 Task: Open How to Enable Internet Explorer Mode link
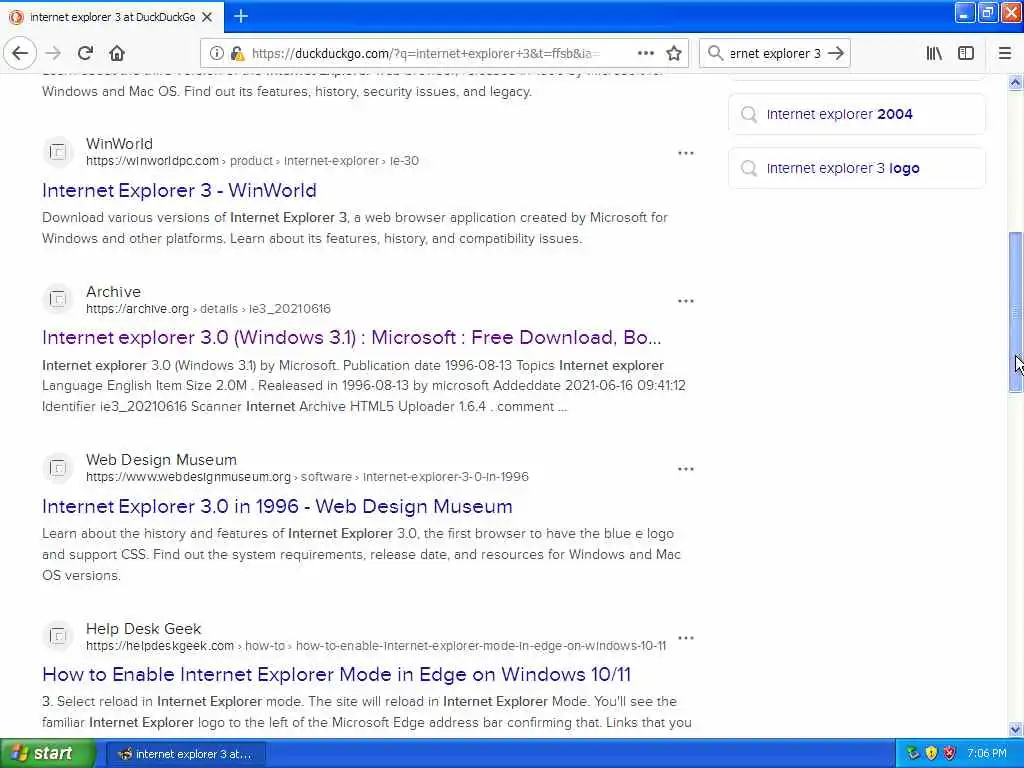point(336,674)
